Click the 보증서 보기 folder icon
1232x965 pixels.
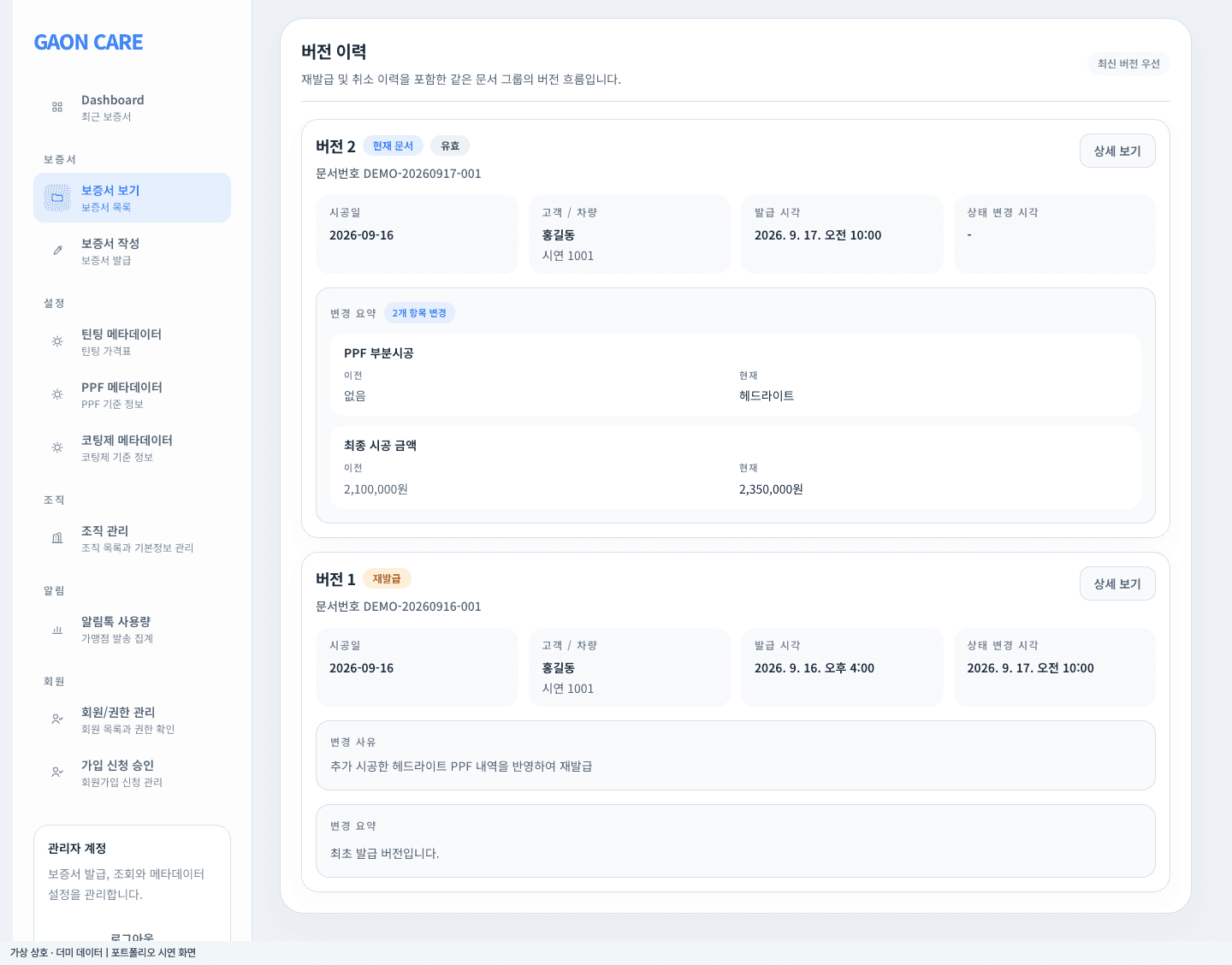coord(57,198)
